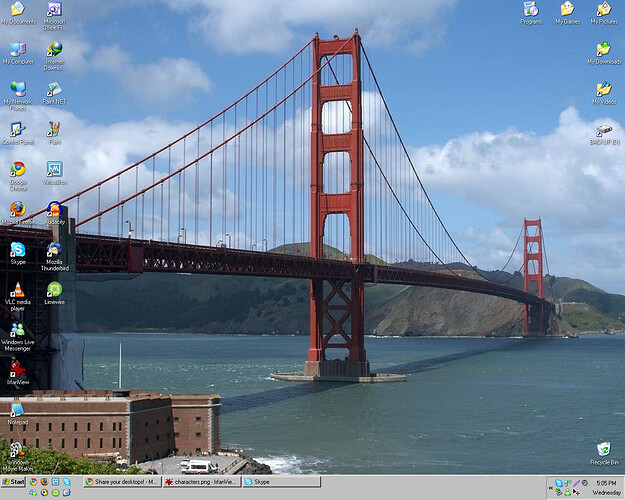
Task: Click the Control Panel desktop icon
Action: pyautogui.click(x=18, y=129)
